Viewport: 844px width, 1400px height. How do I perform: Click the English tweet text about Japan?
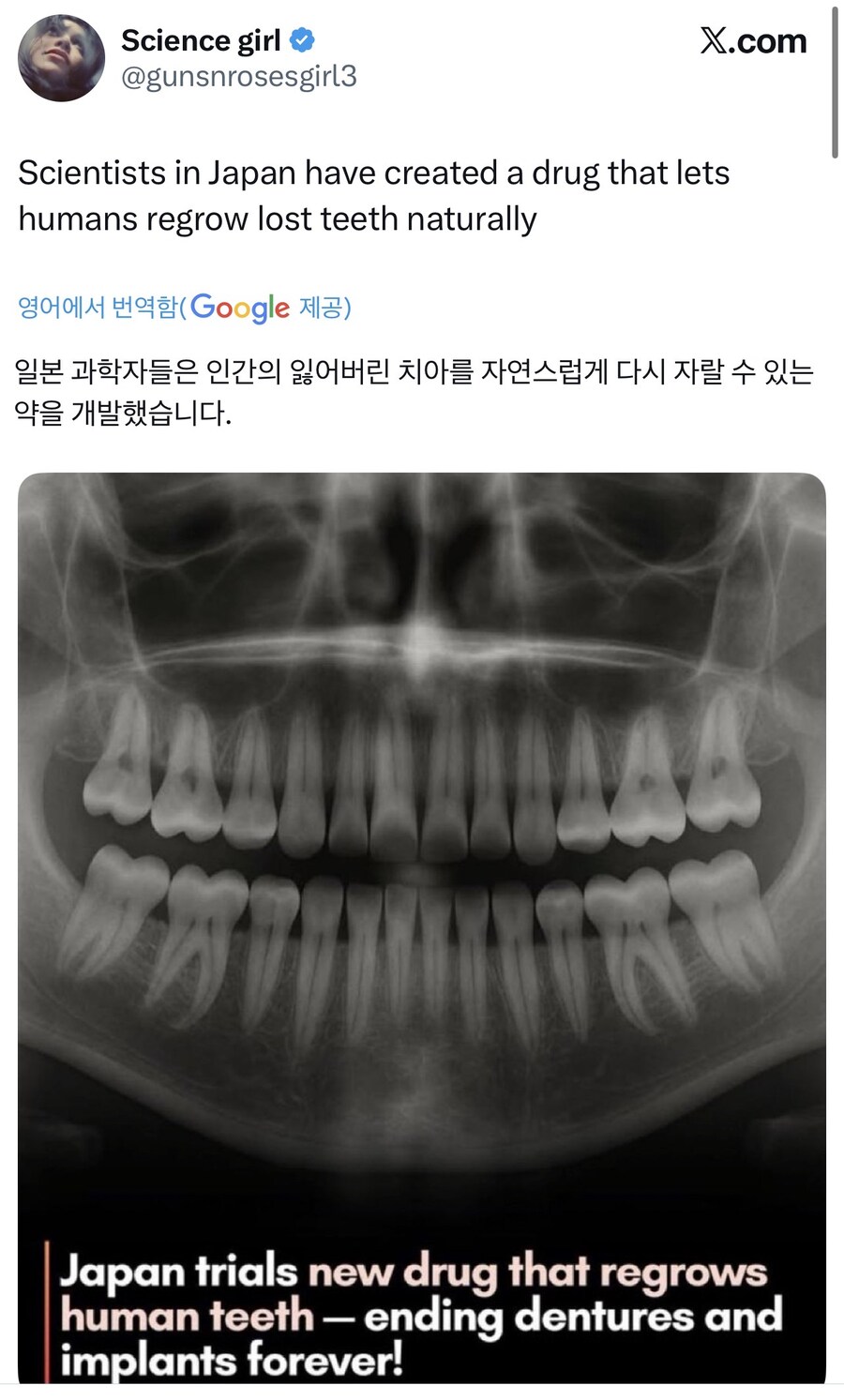click(373, 195)
